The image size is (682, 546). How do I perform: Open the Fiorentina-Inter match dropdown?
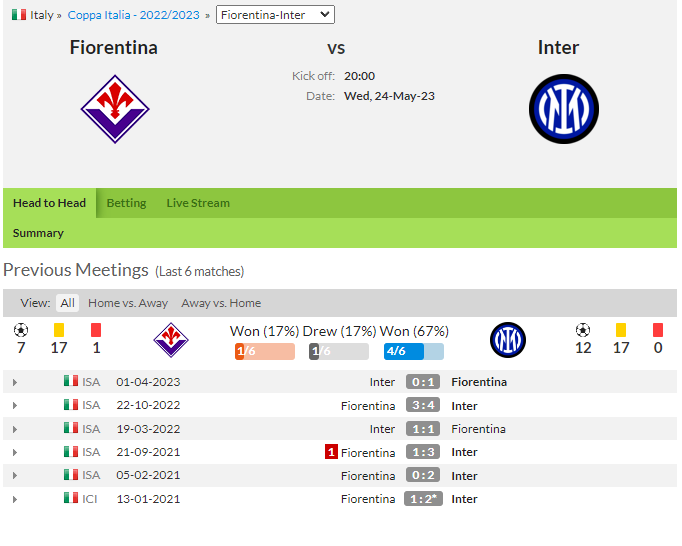tap(275, 15)
